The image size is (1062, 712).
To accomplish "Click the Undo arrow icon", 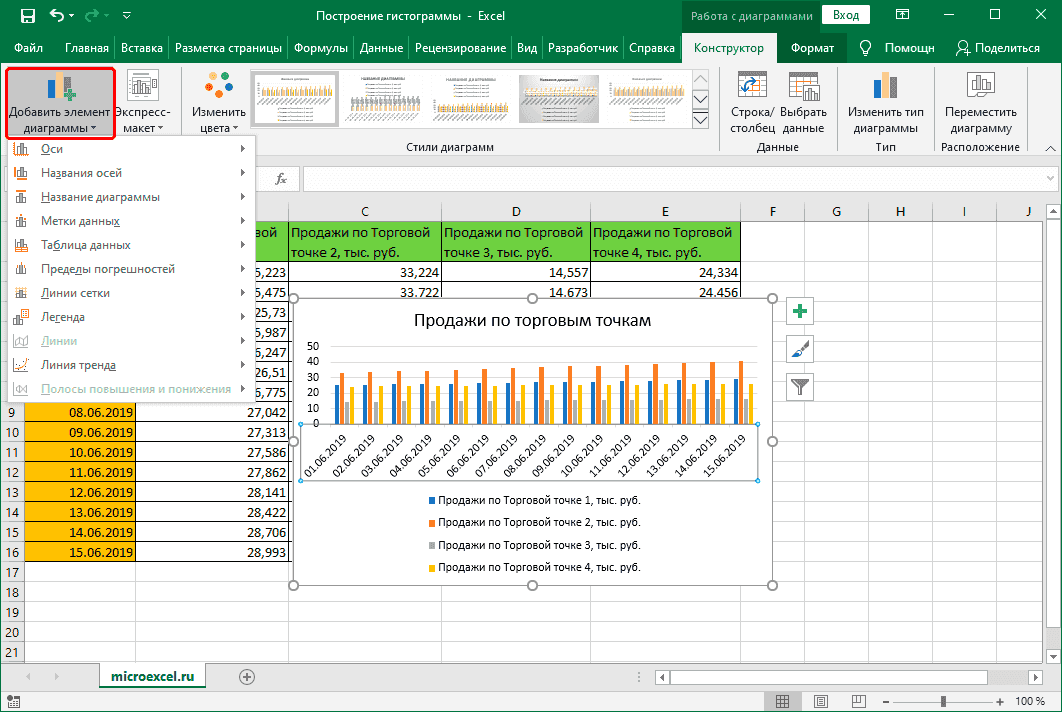I will point(59,16).
